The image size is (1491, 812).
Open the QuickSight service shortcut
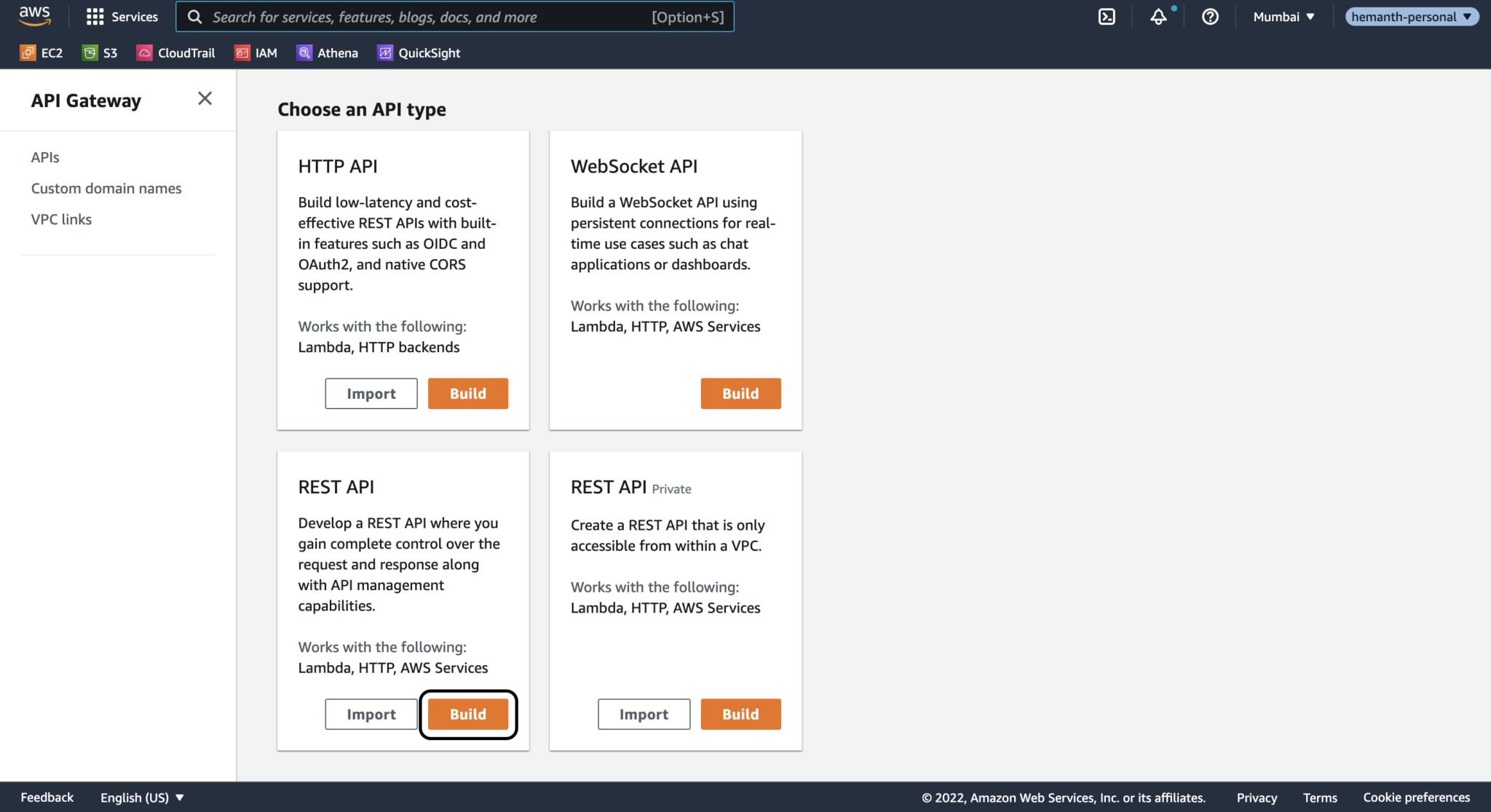click(x=419, y=52)
